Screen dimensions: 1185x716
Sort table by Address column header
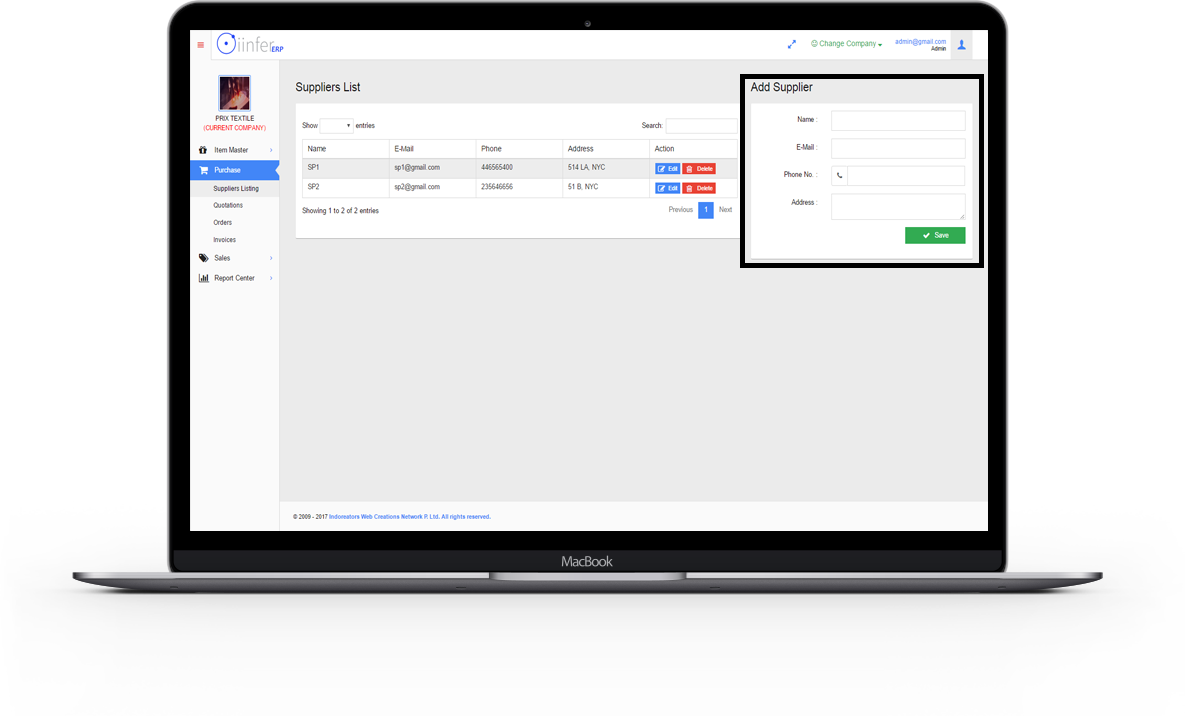pos(606,149)
